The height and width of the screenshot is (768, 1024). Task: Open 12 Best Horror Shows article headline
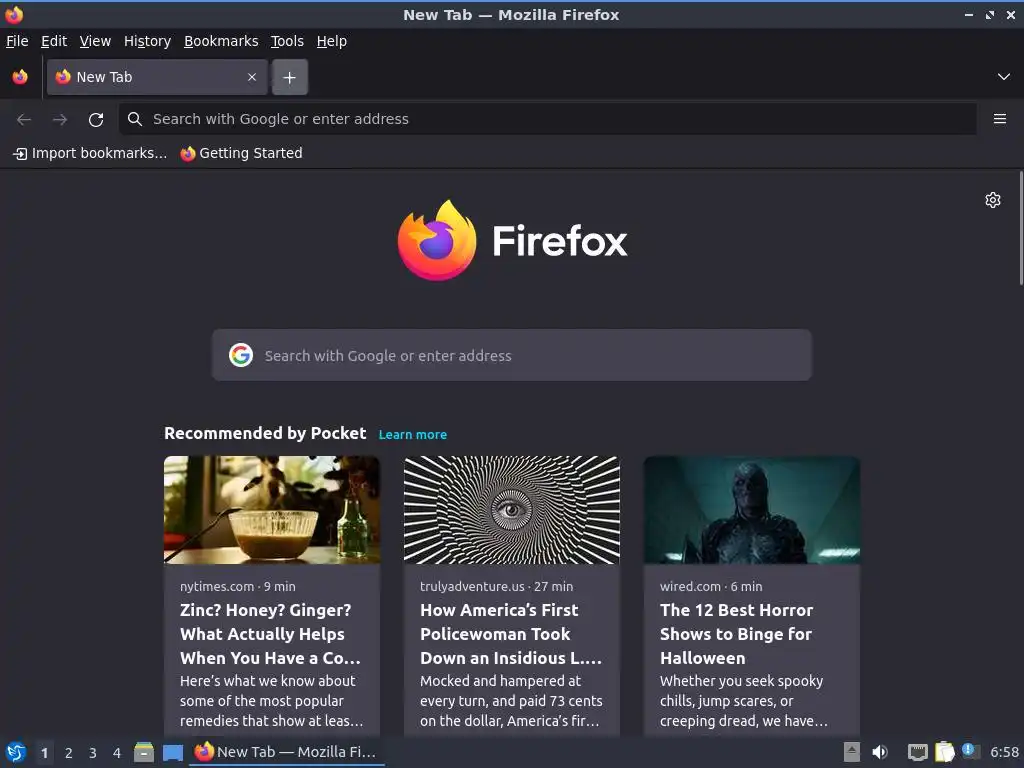[x=736, y=633]
